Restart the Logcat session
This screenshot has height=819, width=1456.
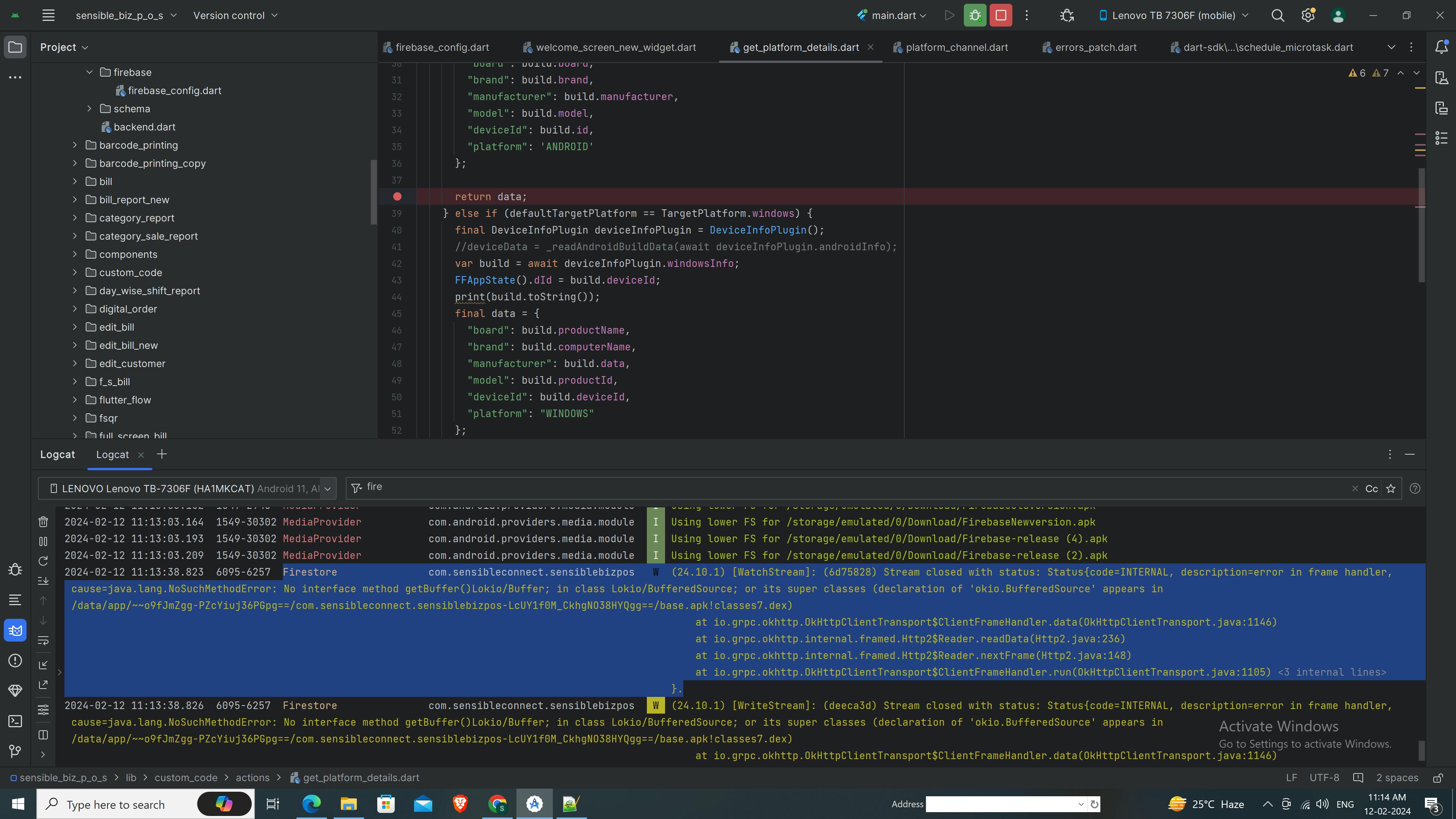coord(43,561)
